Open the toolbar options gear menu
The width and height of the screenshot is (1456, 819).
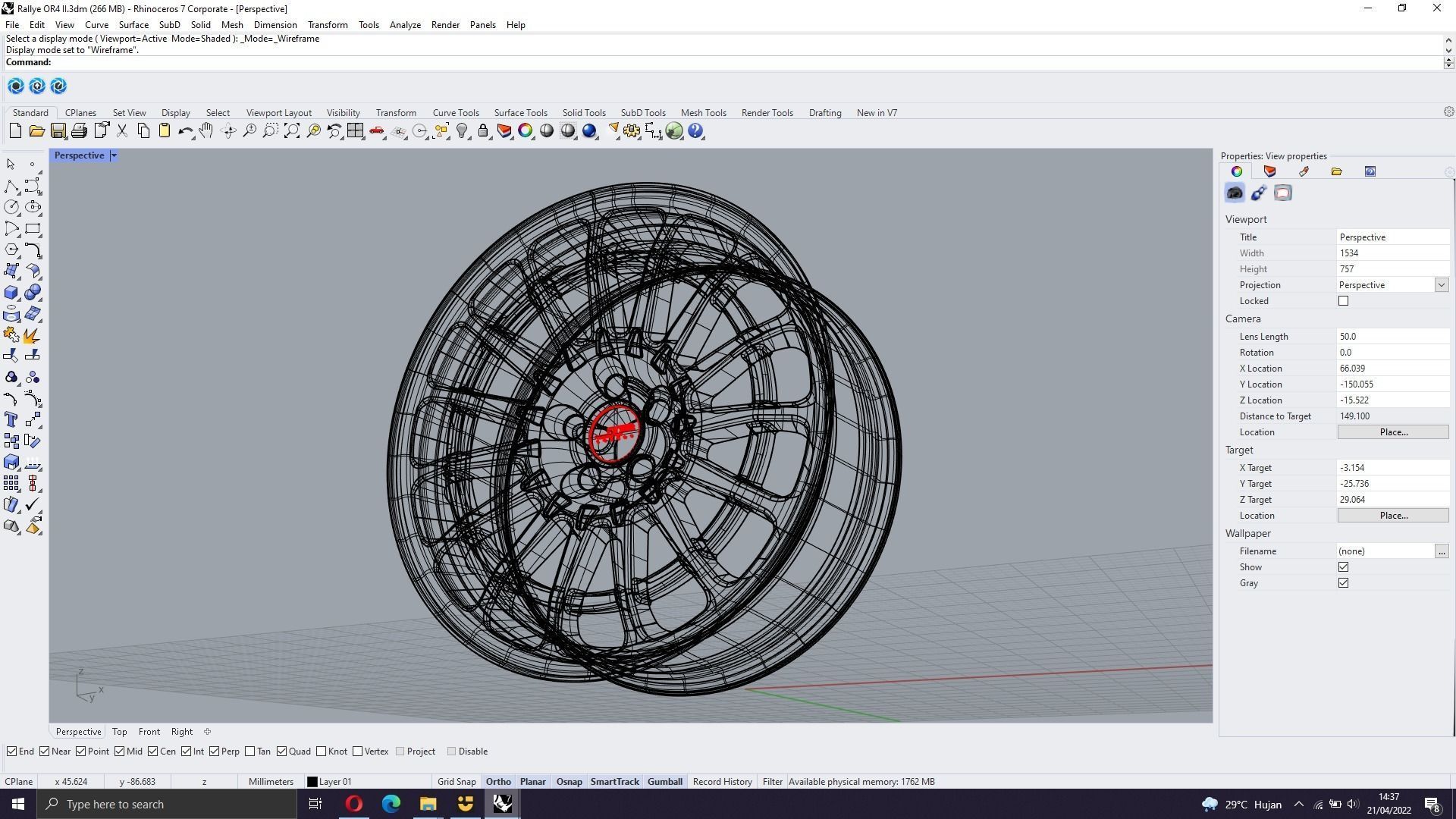pos(1448,112)
